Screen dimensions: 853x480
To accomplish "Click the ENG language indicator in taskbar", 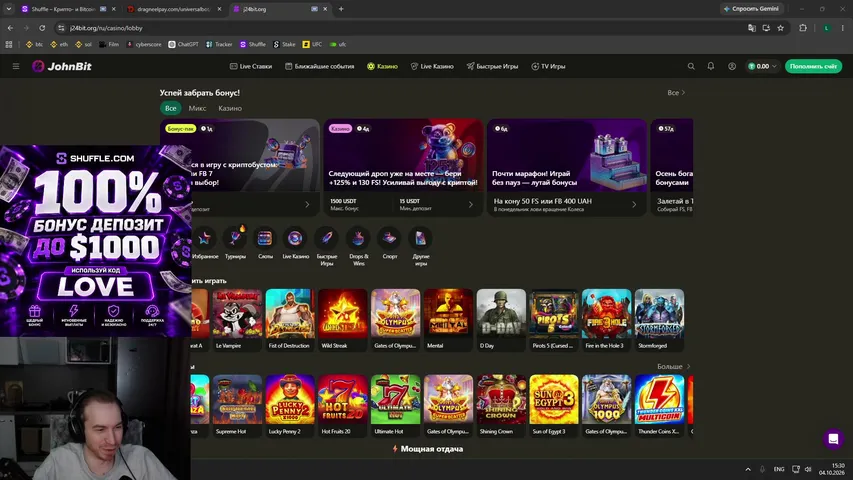I will click(x=779, y=469).
